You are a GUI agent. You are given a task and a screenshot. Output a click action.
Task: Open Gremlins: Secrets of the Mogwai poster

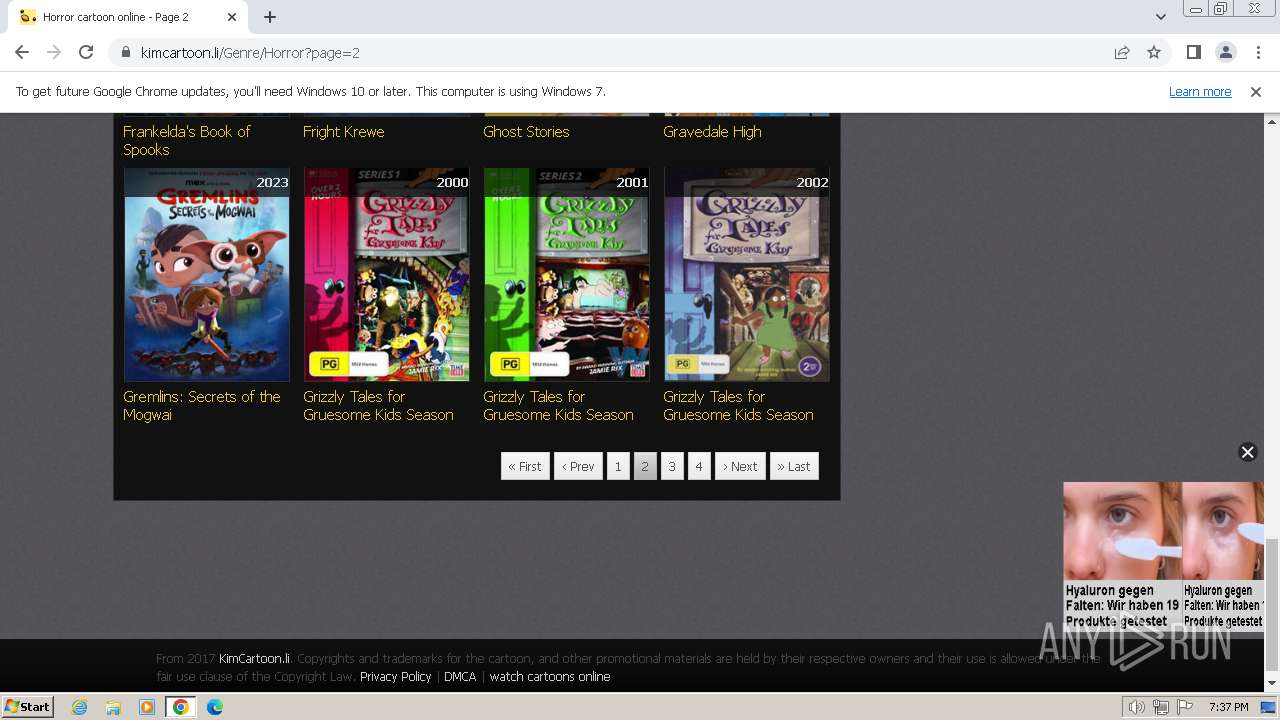(x=206, y=274)
